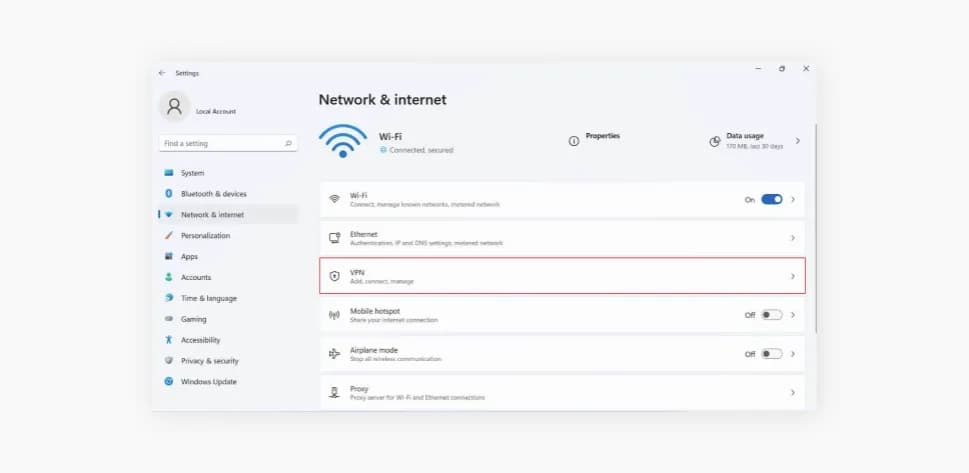Viewport: 969px width, 473px height.
Task: Click the Properties info icon
Action: pyautogui.click(x=573, y=141)
